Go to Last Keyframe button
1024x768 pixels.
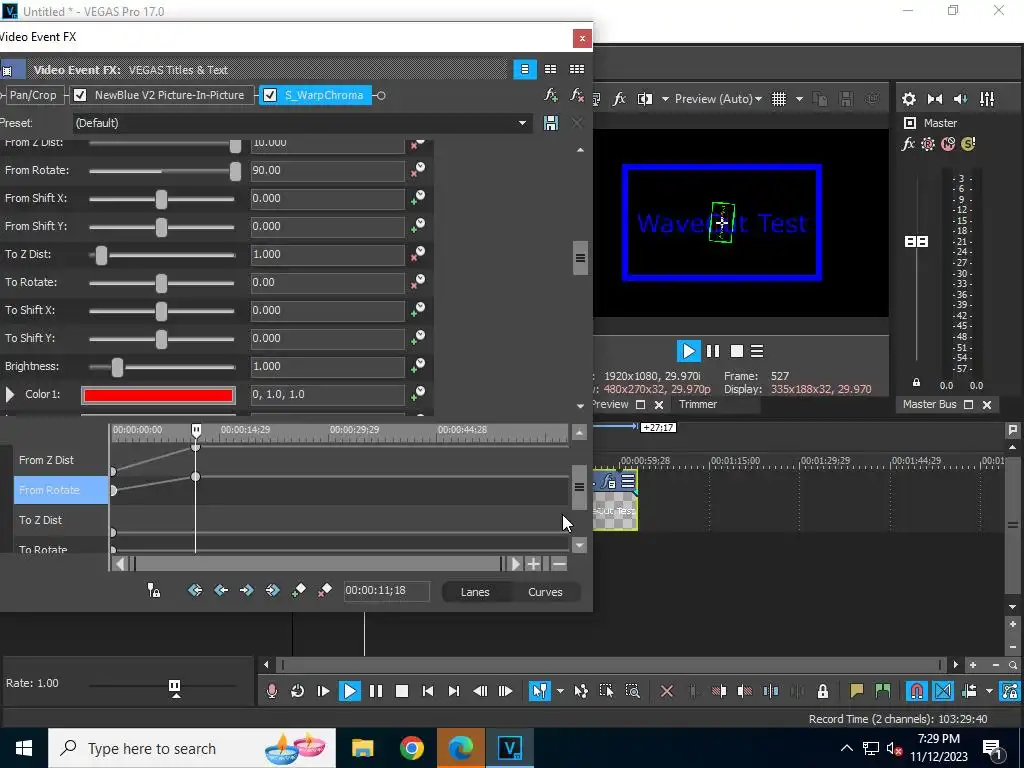272,590
